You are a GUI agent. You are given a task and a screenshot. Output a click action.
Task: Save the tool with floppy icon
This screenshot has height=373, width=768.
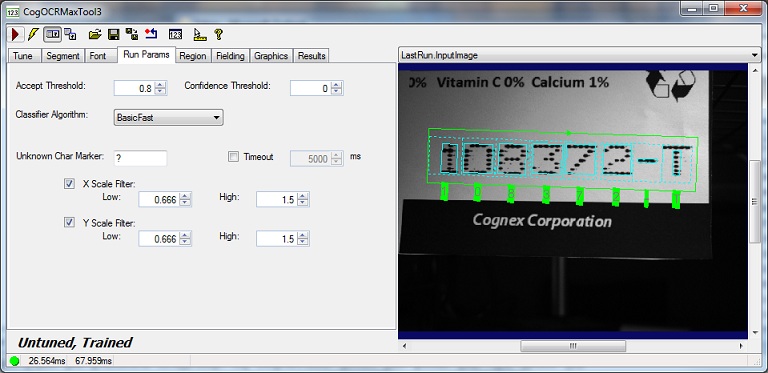click(x=114, y=34)
